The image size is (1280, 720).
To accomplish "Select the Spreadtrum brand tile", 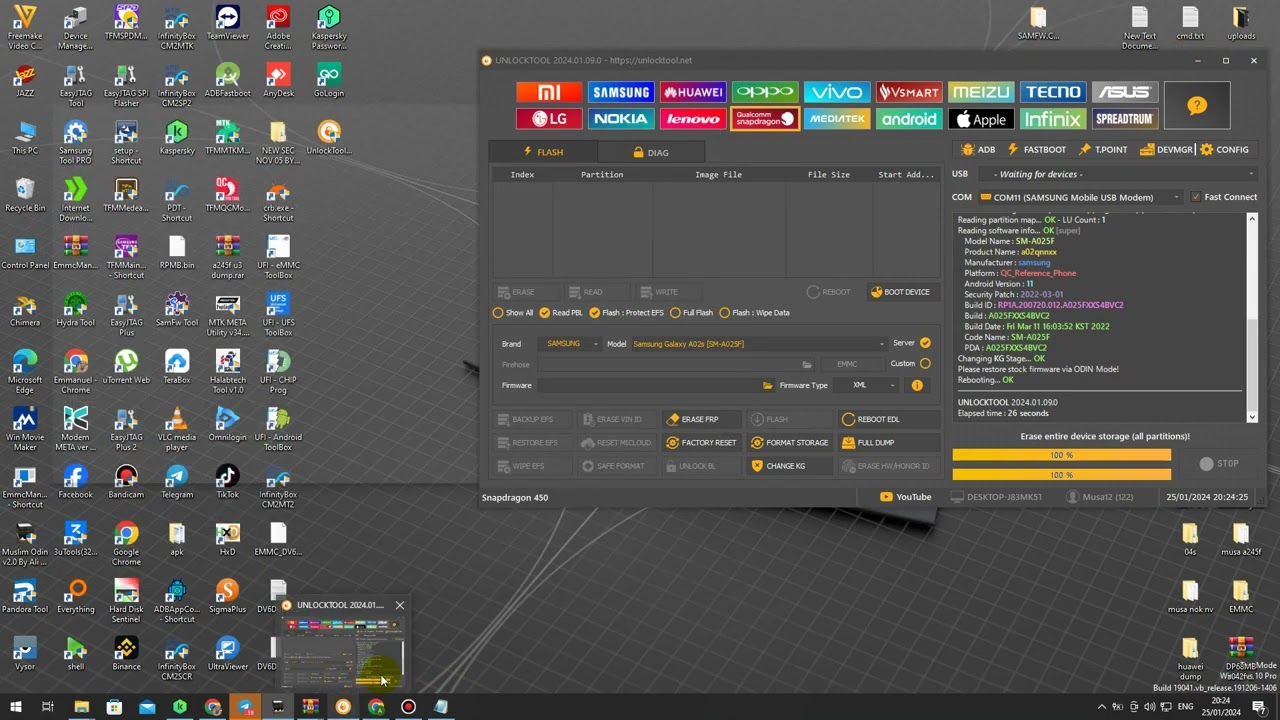I will (x=1125, y=119).
